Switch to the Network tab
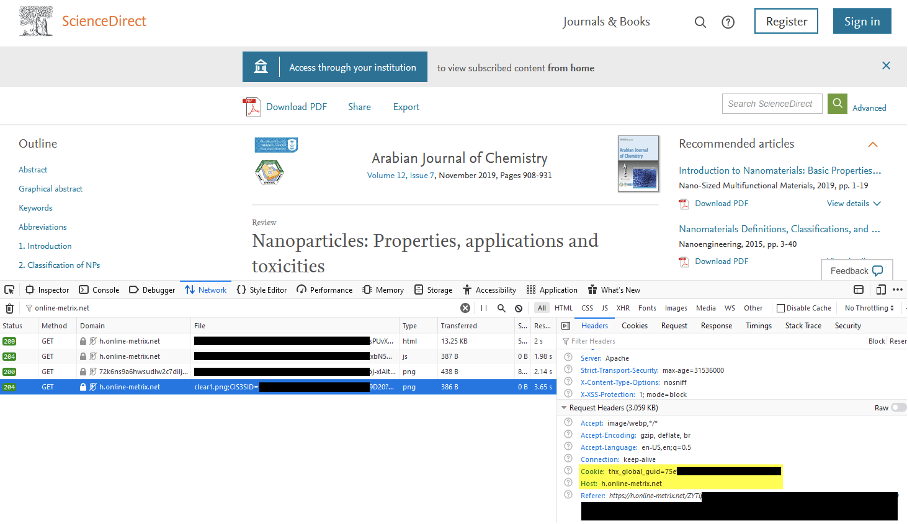The height and width of the screenshot is (524, 908). click(206, 290)
